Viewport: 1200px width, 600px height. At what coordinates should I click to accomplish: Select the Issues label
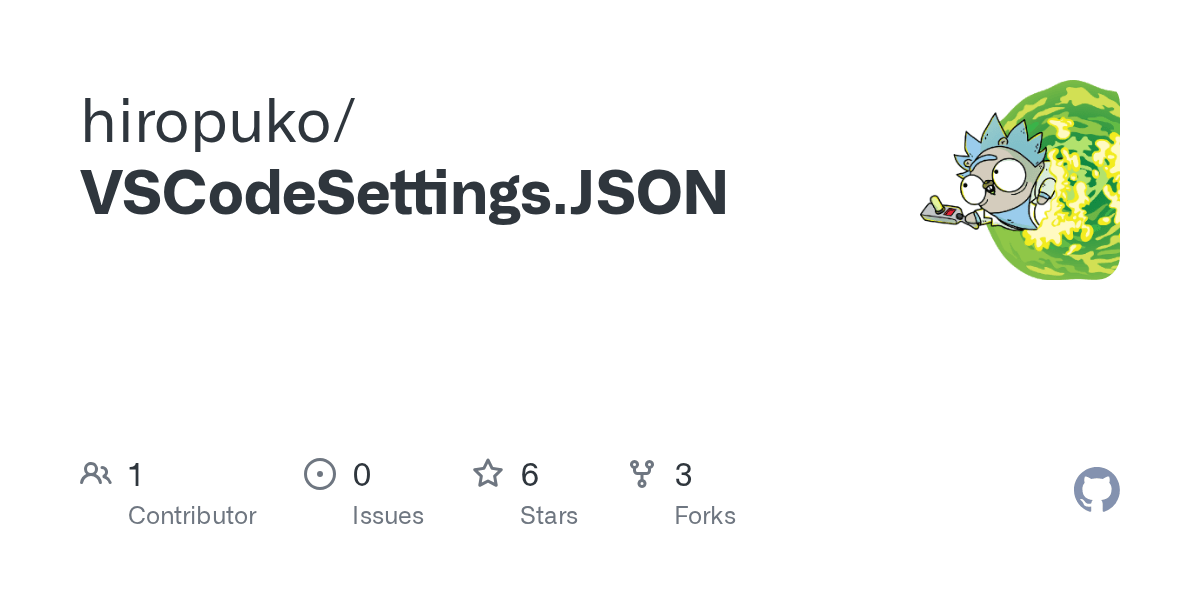pyautogui.click(x=388, y=516)
